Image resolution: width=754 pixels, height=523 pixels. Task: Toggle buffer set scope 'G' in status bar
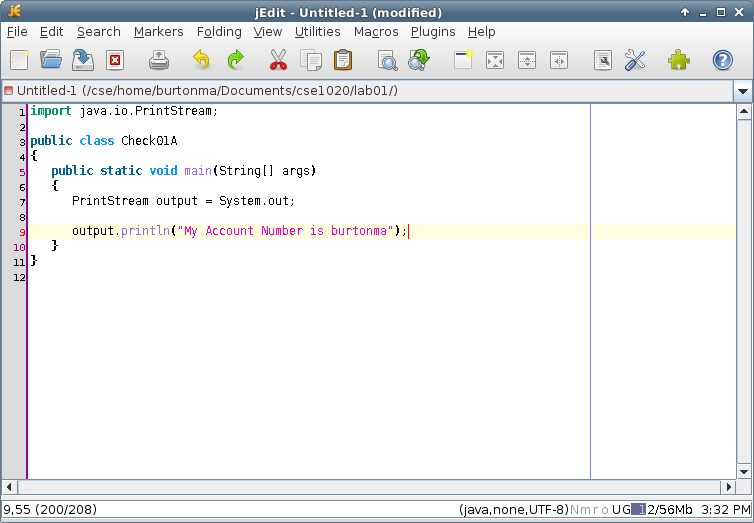(626, 510)
